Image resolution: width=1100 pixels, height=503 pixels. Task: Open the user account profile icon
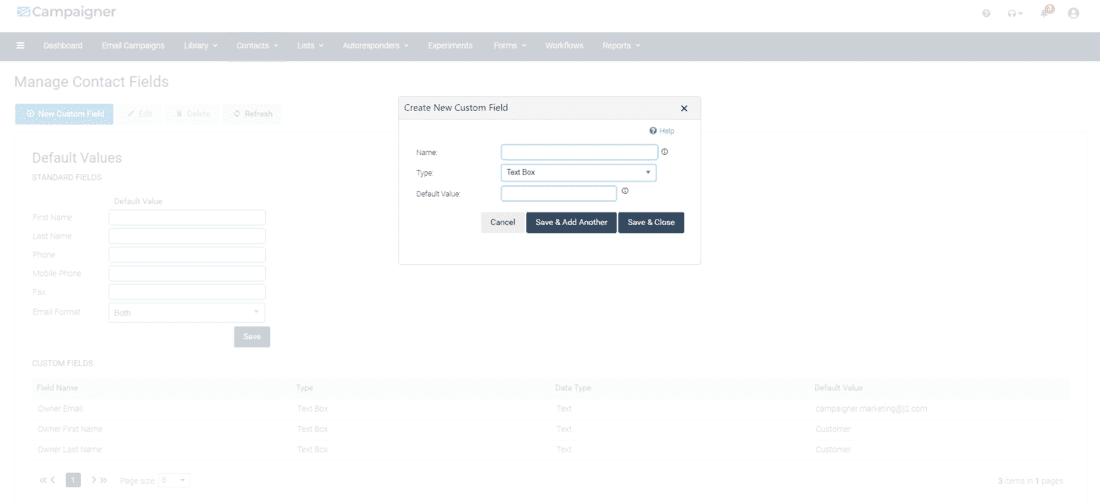click(x=1074, y=13)
